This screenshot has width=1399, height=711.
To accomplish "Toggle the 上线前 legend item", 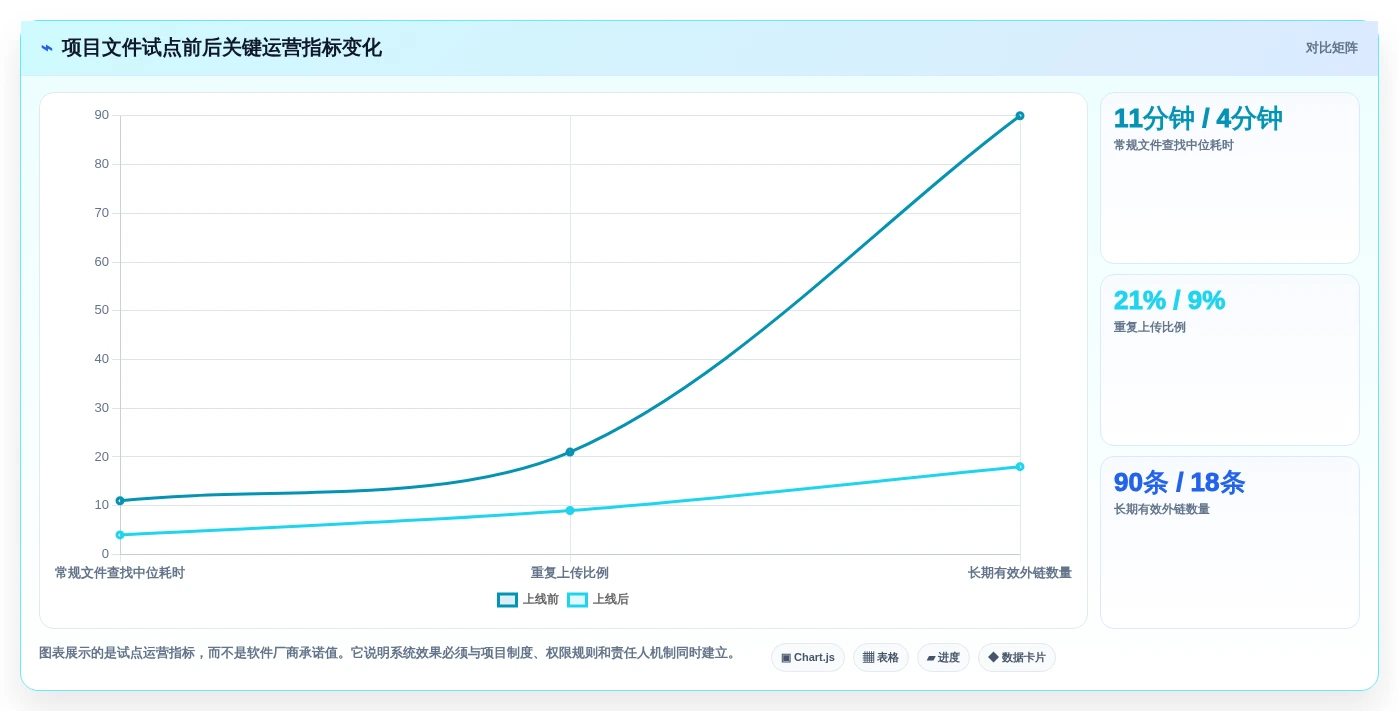I will [528, 600].
